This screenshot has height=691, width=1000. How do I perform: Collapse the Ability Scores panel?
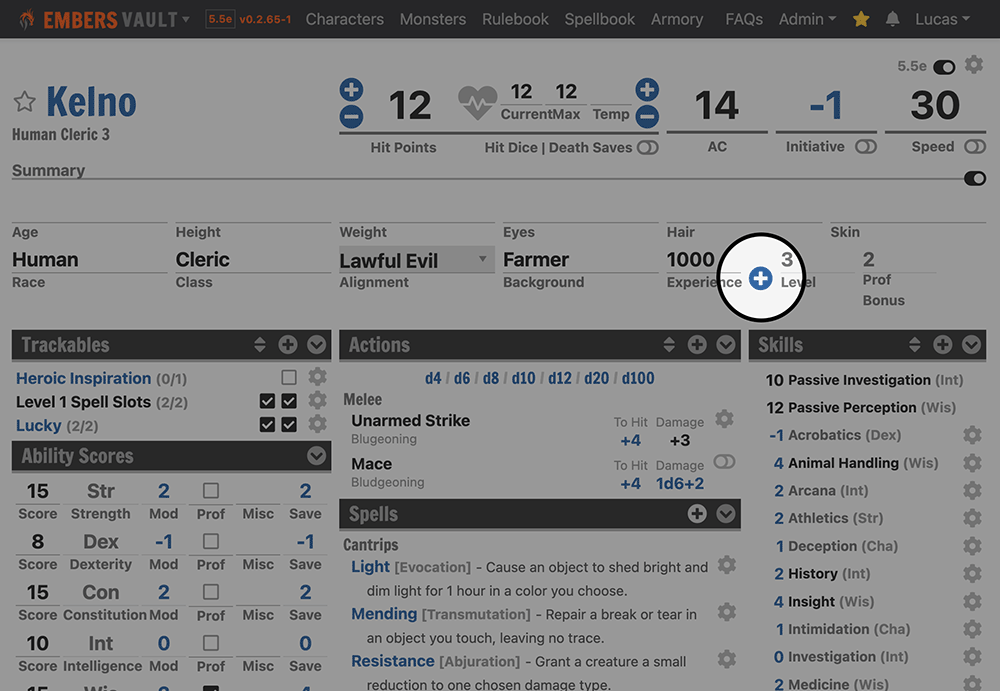click(316, 456)
